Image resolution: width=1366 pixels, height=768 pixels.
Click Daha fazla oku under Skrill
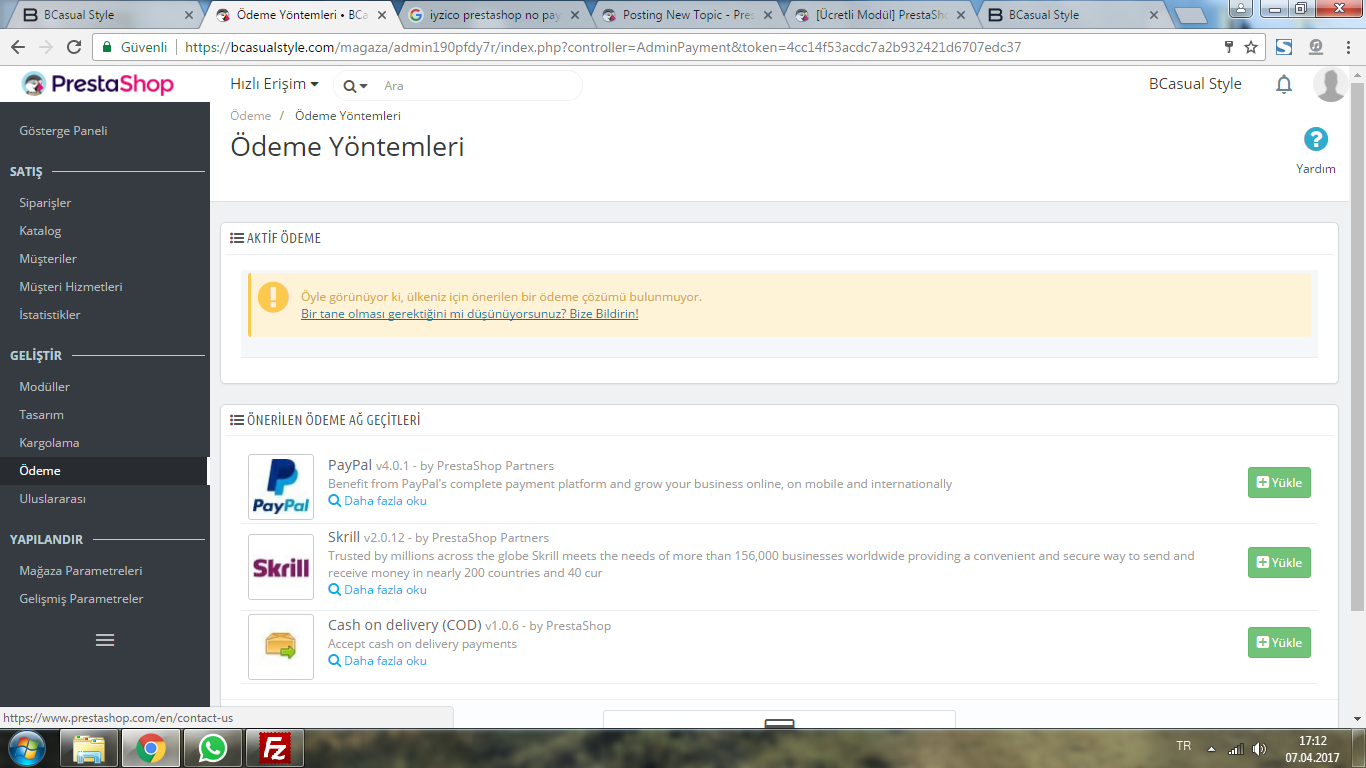tap(378, 590)
